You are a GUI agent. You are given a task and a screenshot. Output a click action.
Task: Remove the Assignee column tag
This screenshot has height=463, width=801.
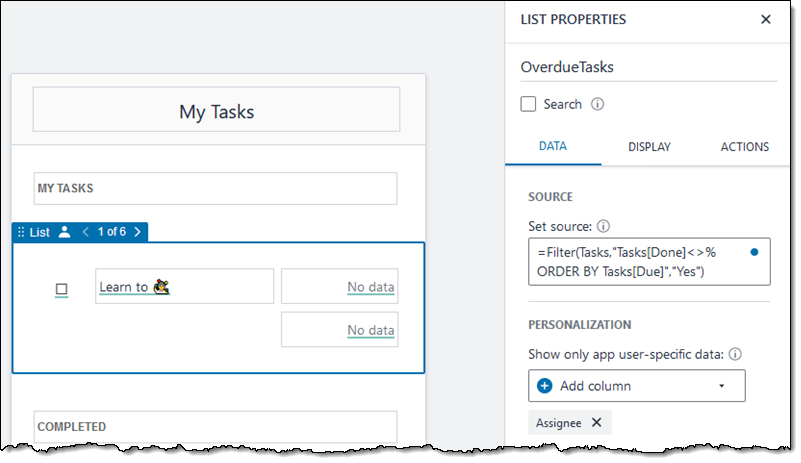596,423
